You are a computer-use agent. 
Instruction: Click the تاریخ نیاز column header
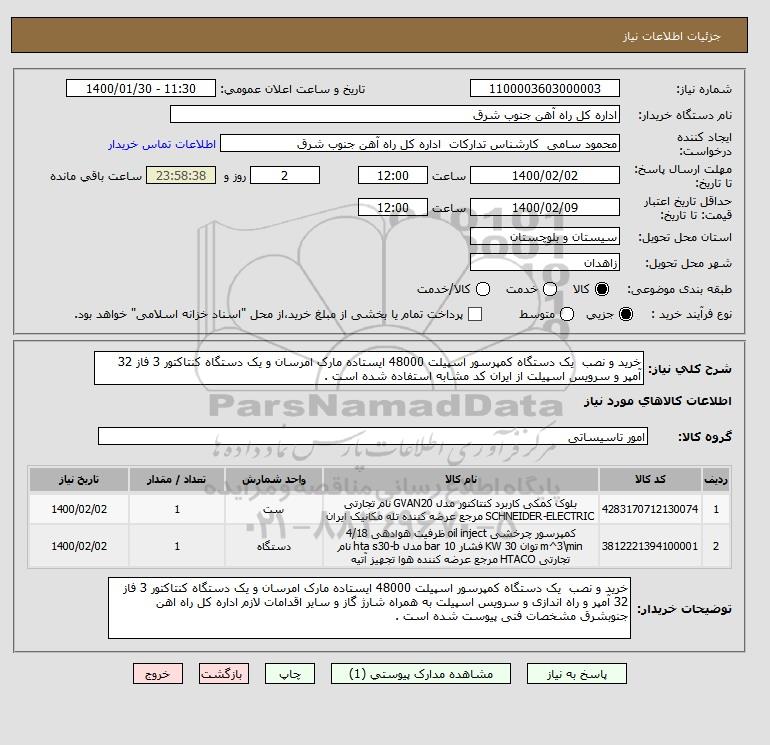click(x=79, y=479)
